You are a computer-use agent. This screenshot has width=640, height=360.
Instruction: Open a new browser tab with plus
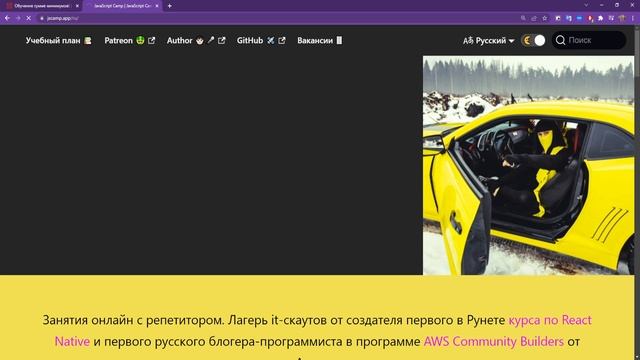click(x=169, y=6)
